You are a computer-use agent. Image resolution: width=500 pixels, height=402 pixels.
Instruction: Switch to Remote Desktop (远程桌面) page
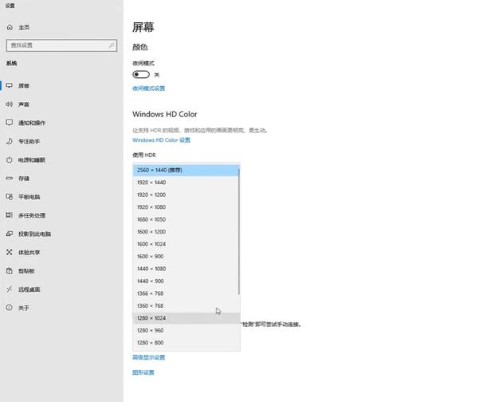pos(29,289)
